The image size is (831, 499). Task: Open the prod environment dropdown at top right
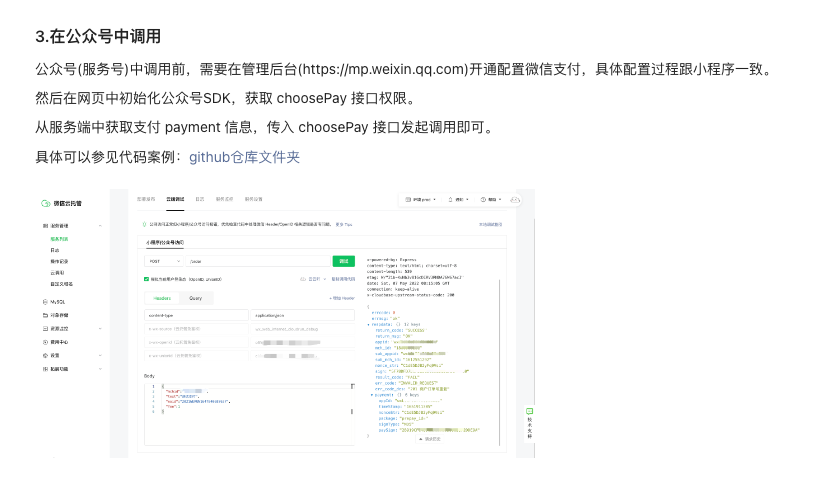coord(420,200)
